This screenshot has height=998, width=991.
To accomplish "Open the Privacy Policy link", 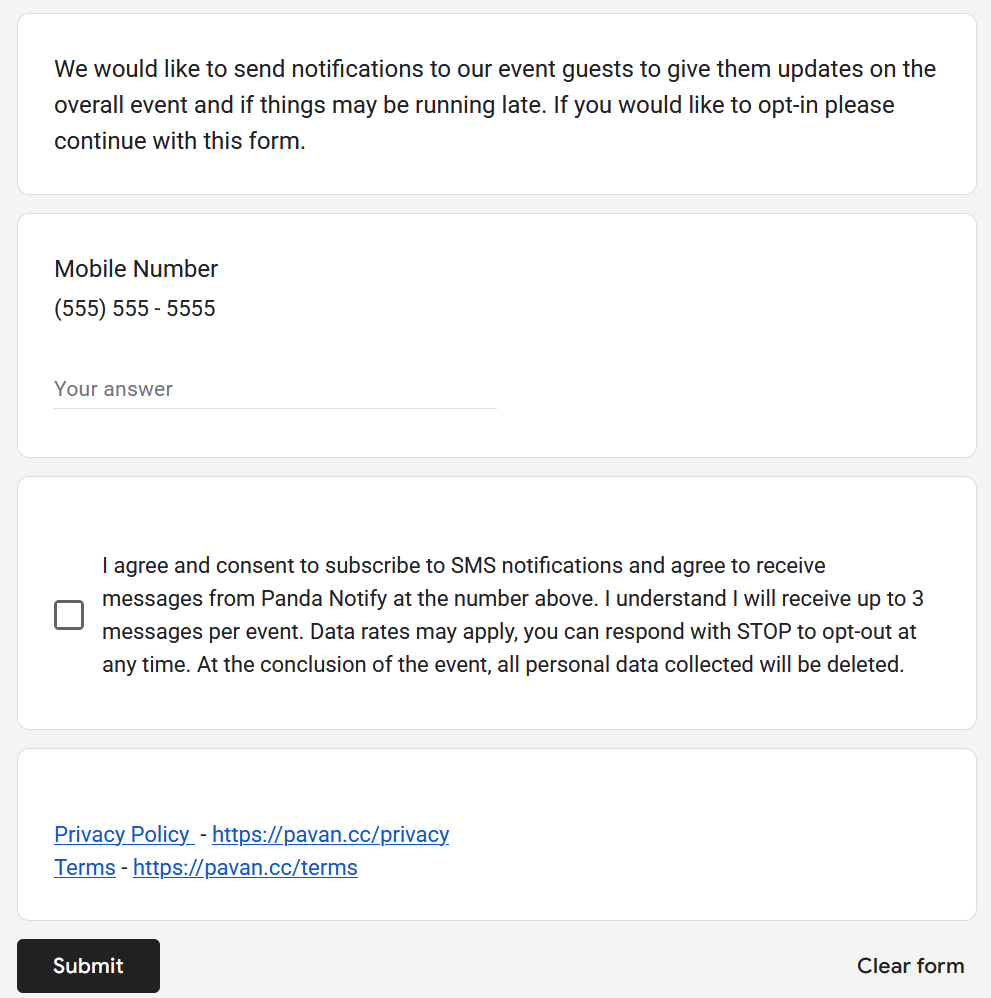I will pos(122,834).
